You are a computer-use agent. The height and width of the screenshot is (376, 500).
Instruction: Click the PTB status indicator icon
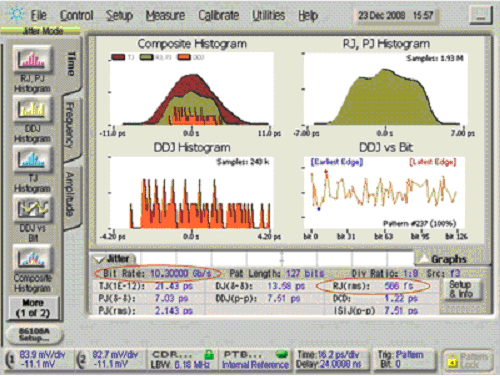click(282, 354)
